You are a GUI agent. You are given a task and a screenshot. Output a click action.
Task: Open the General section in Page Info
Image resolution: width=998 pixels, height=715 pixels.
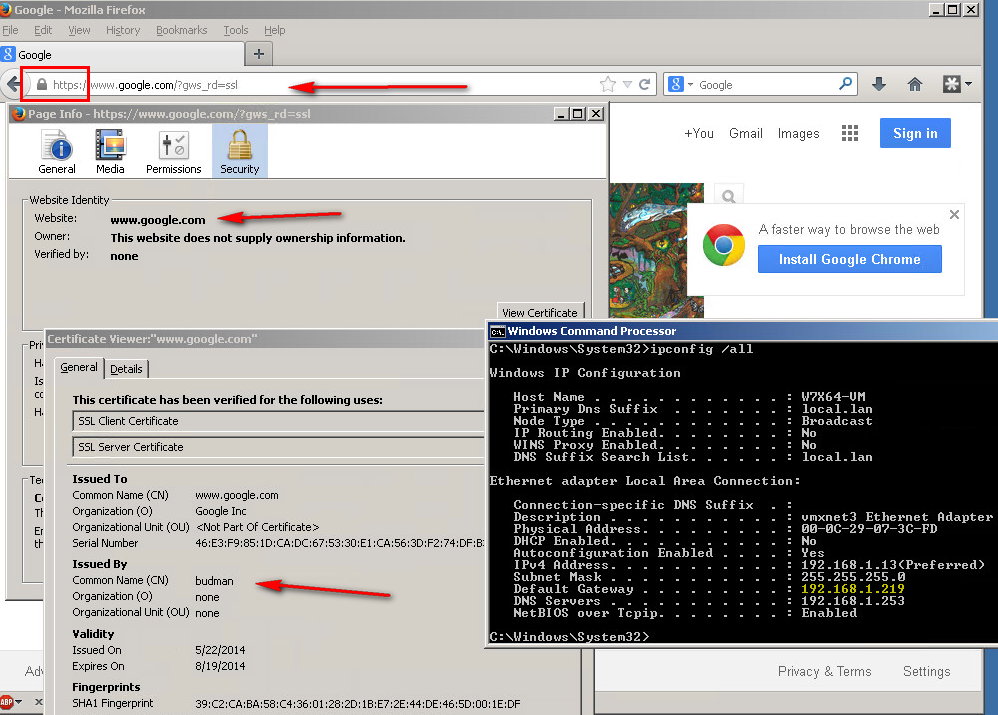(57, 152)
